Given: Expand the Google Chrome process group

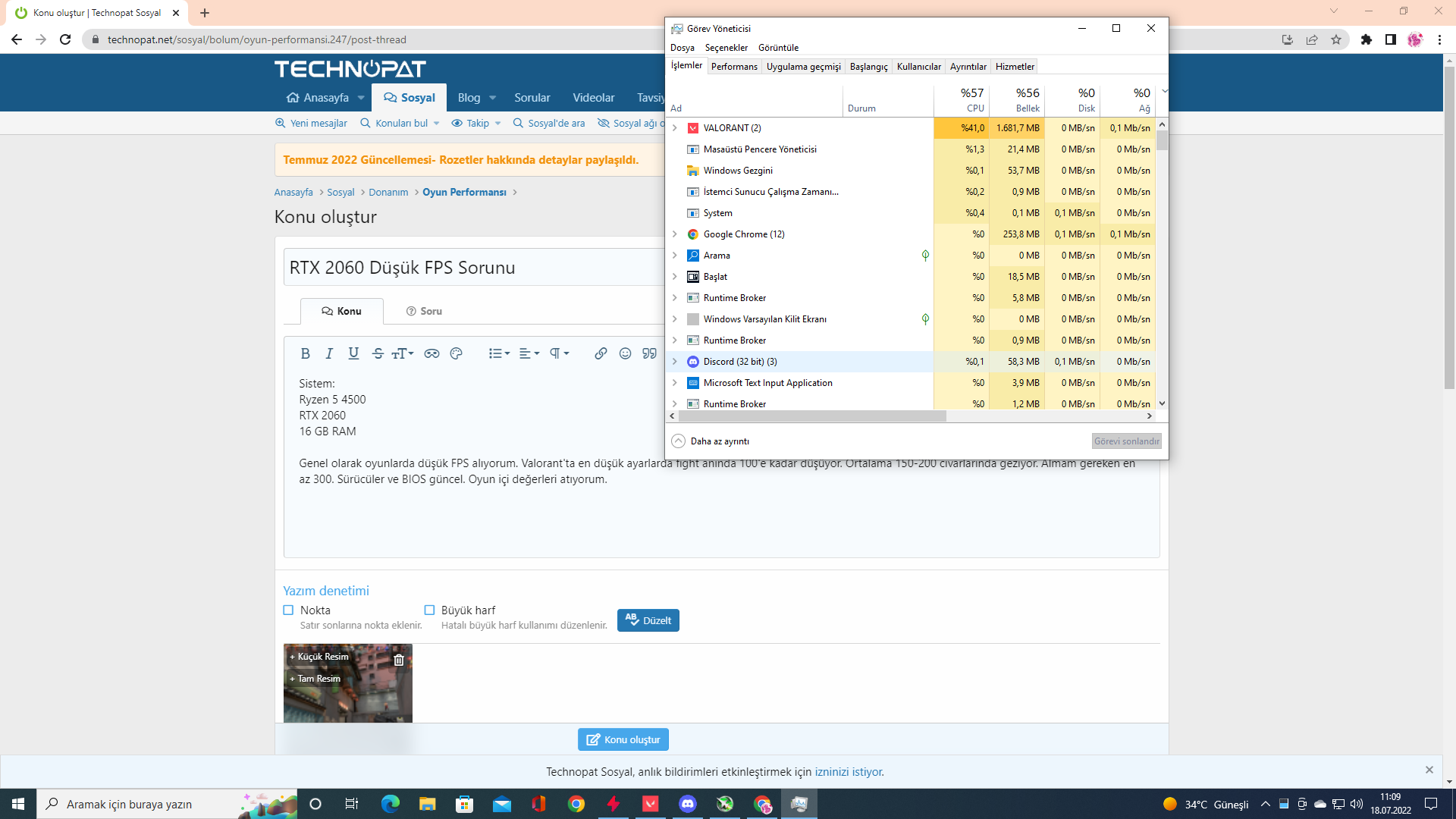Looking at the screenshot, I should pyautogui.click(x=675, y=234).
